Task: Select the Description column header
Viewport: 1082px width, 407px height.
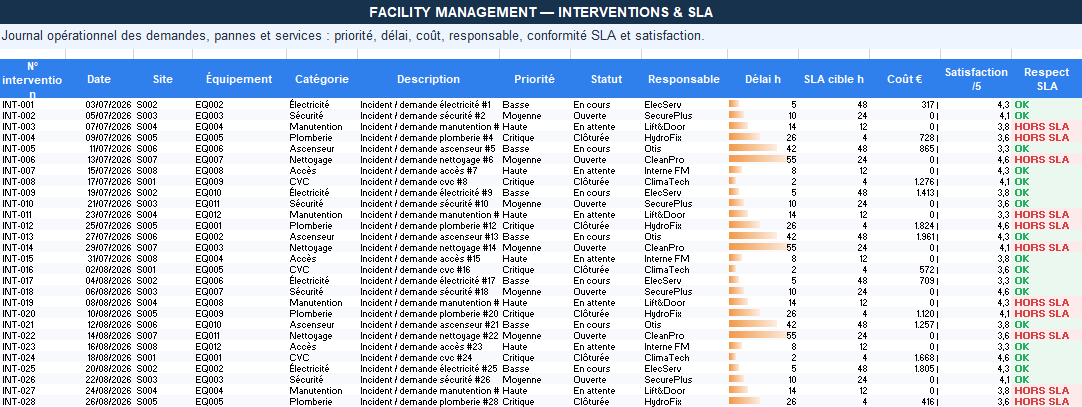Action: click(x=429, y=79)
